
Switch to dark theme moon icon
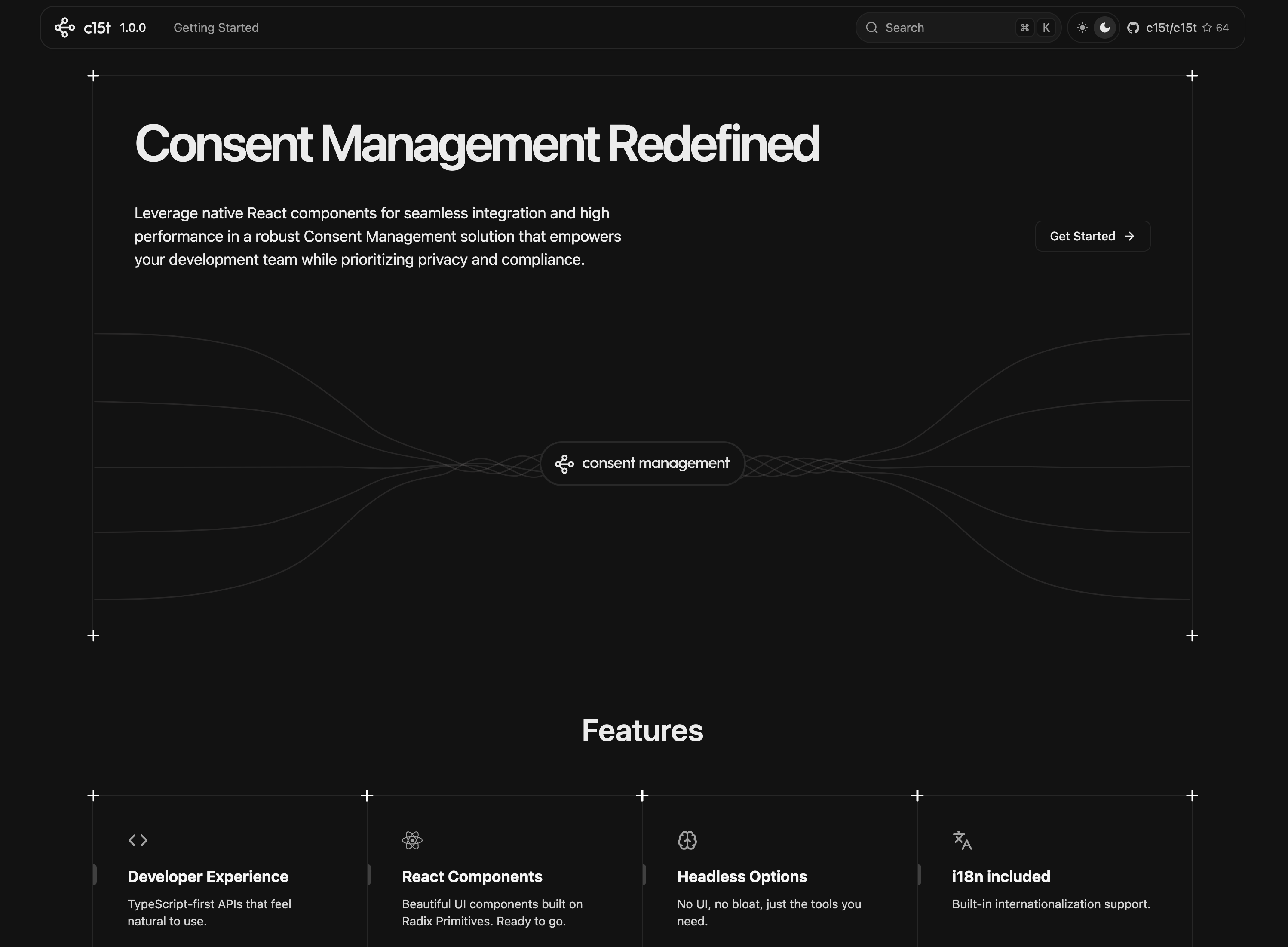point(1105,28)
